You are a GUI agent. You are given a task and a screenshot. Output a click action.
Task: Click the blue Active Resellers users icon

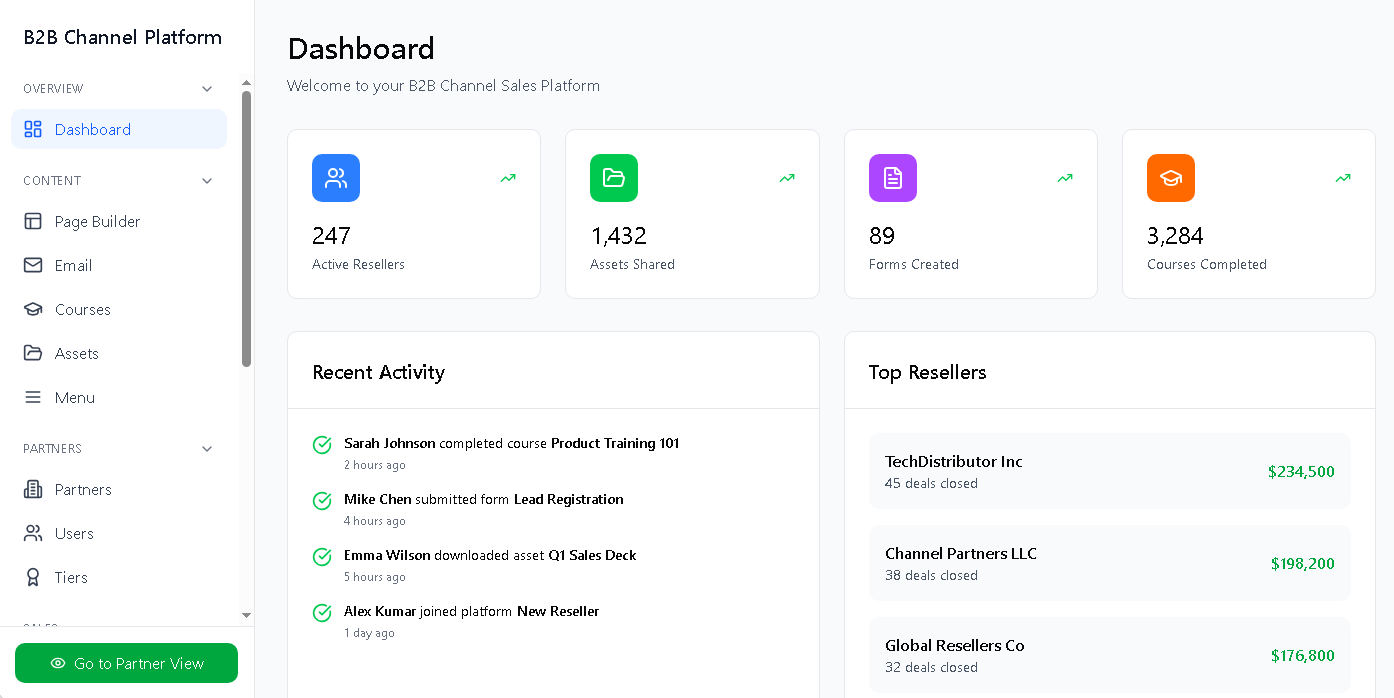(336, 178)
